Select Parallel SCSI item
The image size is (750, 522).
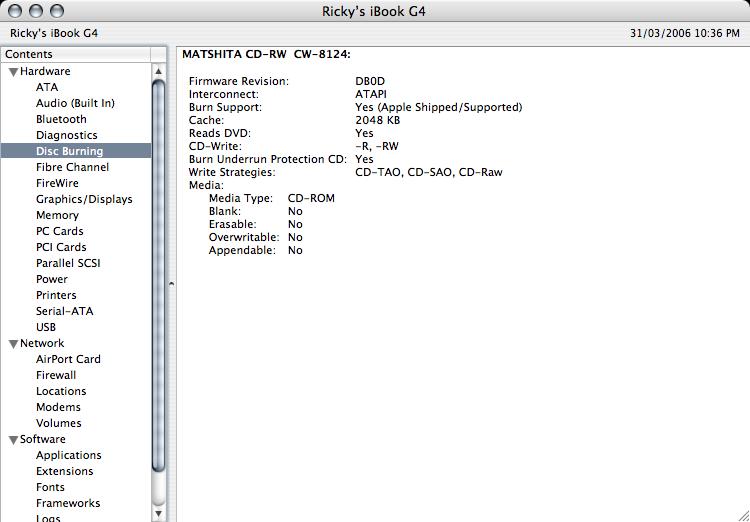tap(68, 263)
